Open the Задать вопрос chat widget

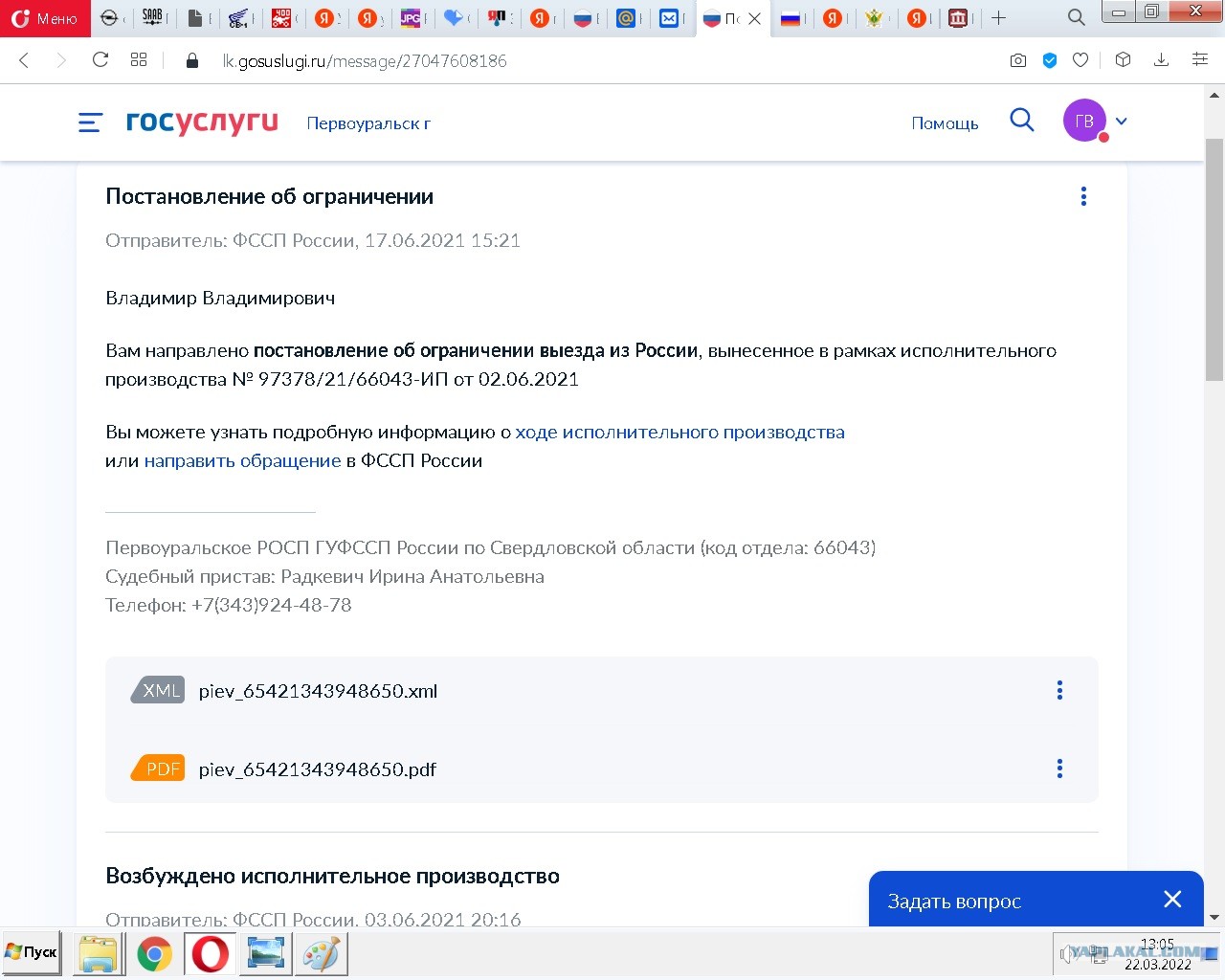pyautogui.click(x=954, y=902)
